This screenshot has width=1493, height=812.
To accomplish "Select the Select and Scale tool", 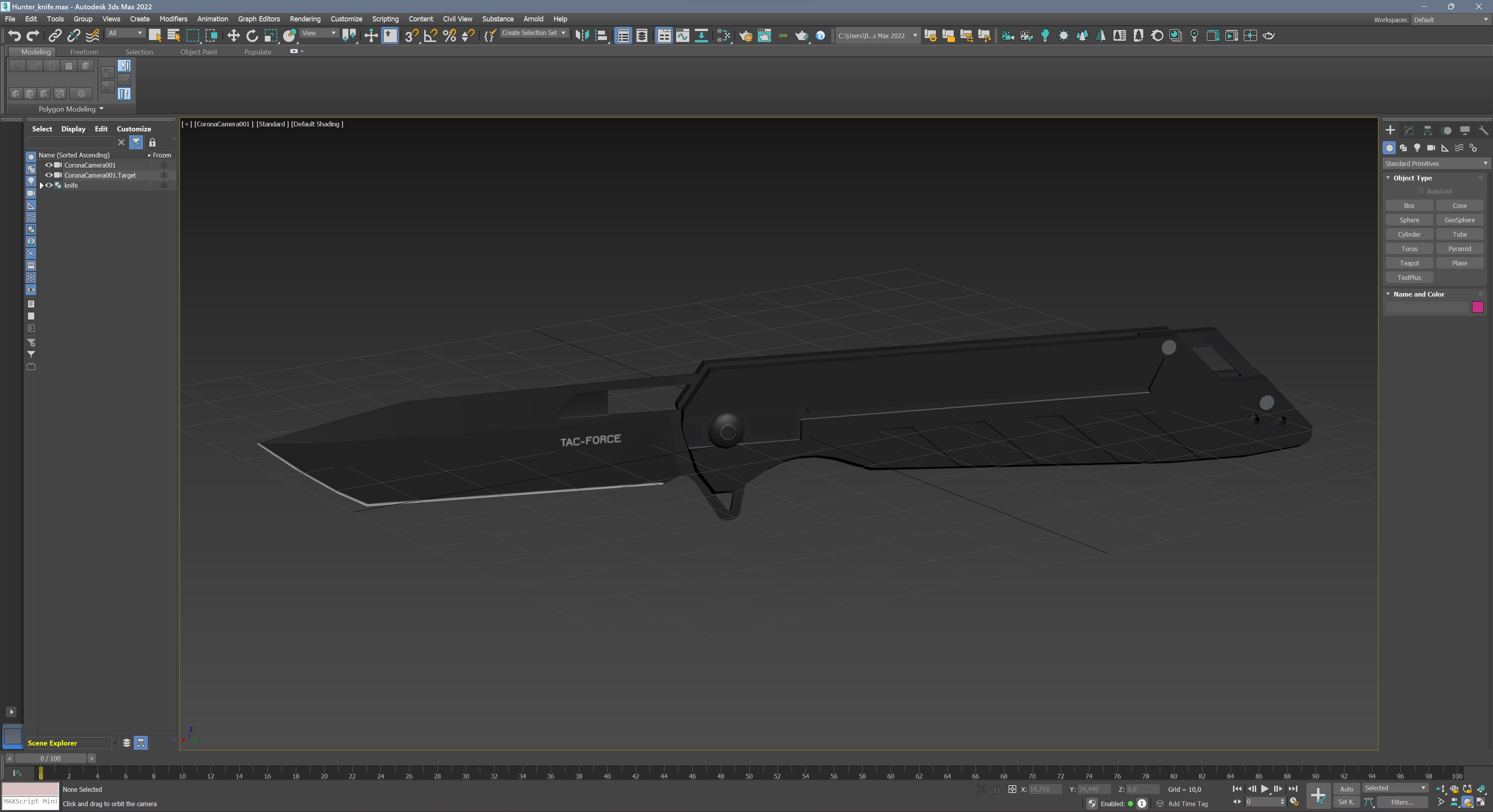I will (270, 36).
